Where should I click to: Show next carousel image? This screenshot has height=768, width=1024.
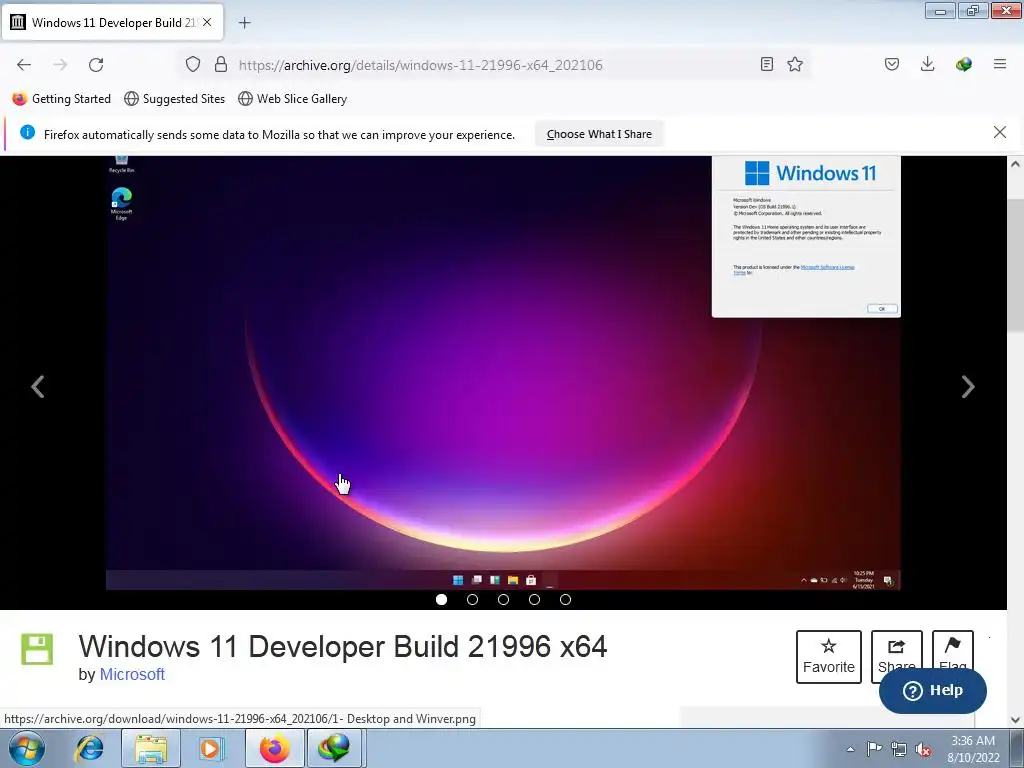pos(968,387)
